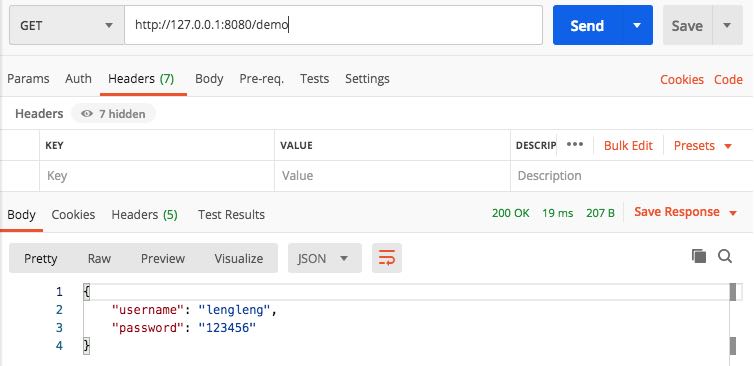Toggle line wrap icon in response
This screenshot has height=366, width=754.
[x=387, y=258]
